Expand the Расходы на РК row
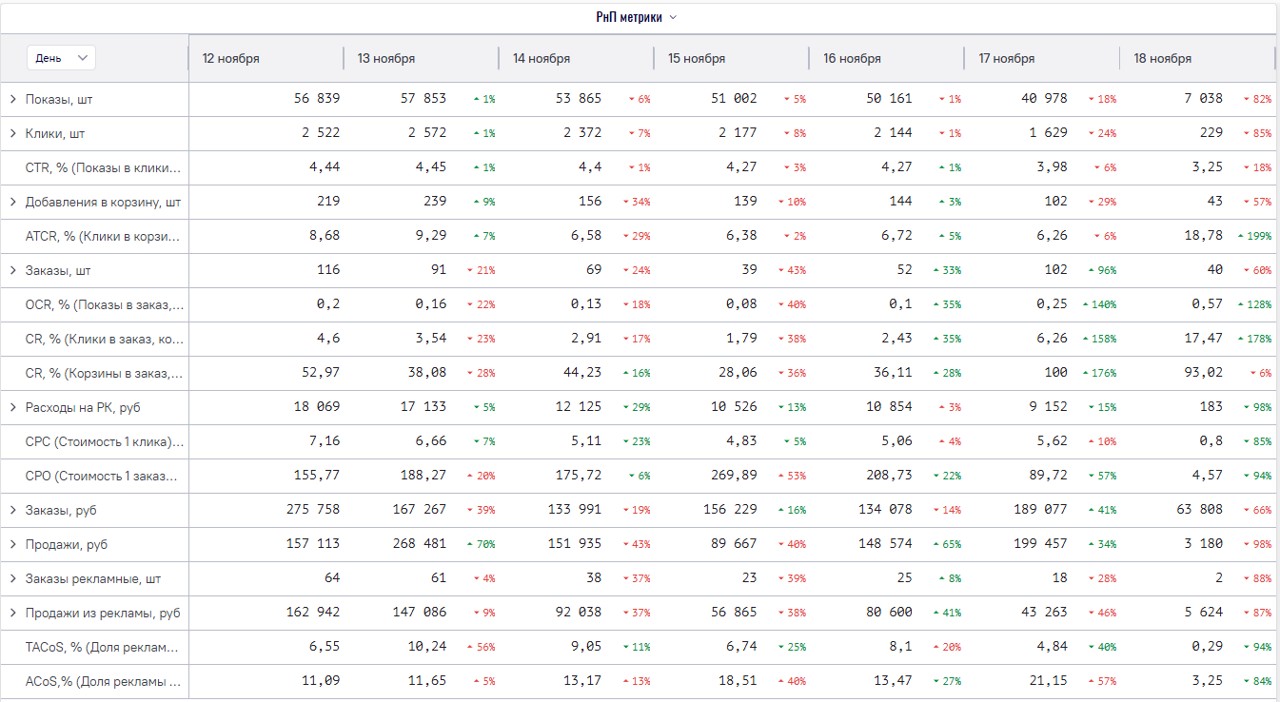The height and width of the screenshot is (702, 1280). coord(13,407)
